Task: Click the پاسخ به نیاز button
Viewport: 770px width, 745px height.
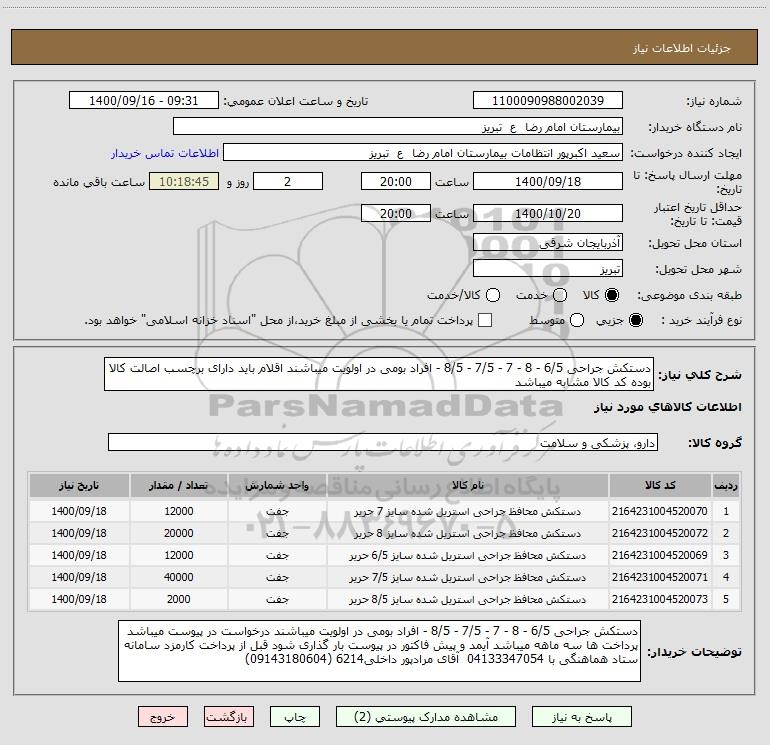Action: tap(582, 717)
